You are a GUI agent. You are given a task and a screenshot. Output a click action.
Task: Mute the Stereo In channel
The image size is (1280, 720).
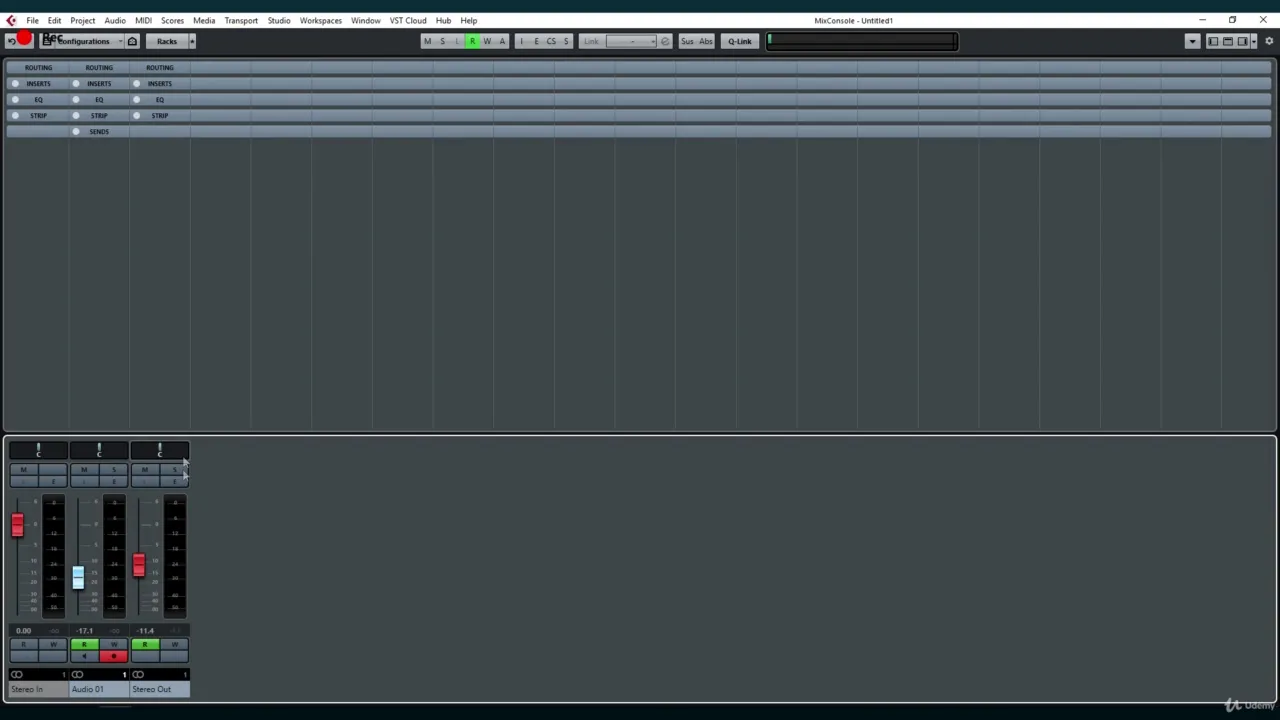pos(23,470)
